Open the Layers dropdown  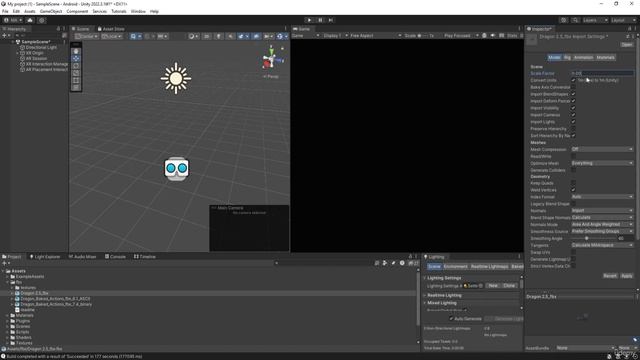pos(595,20)
